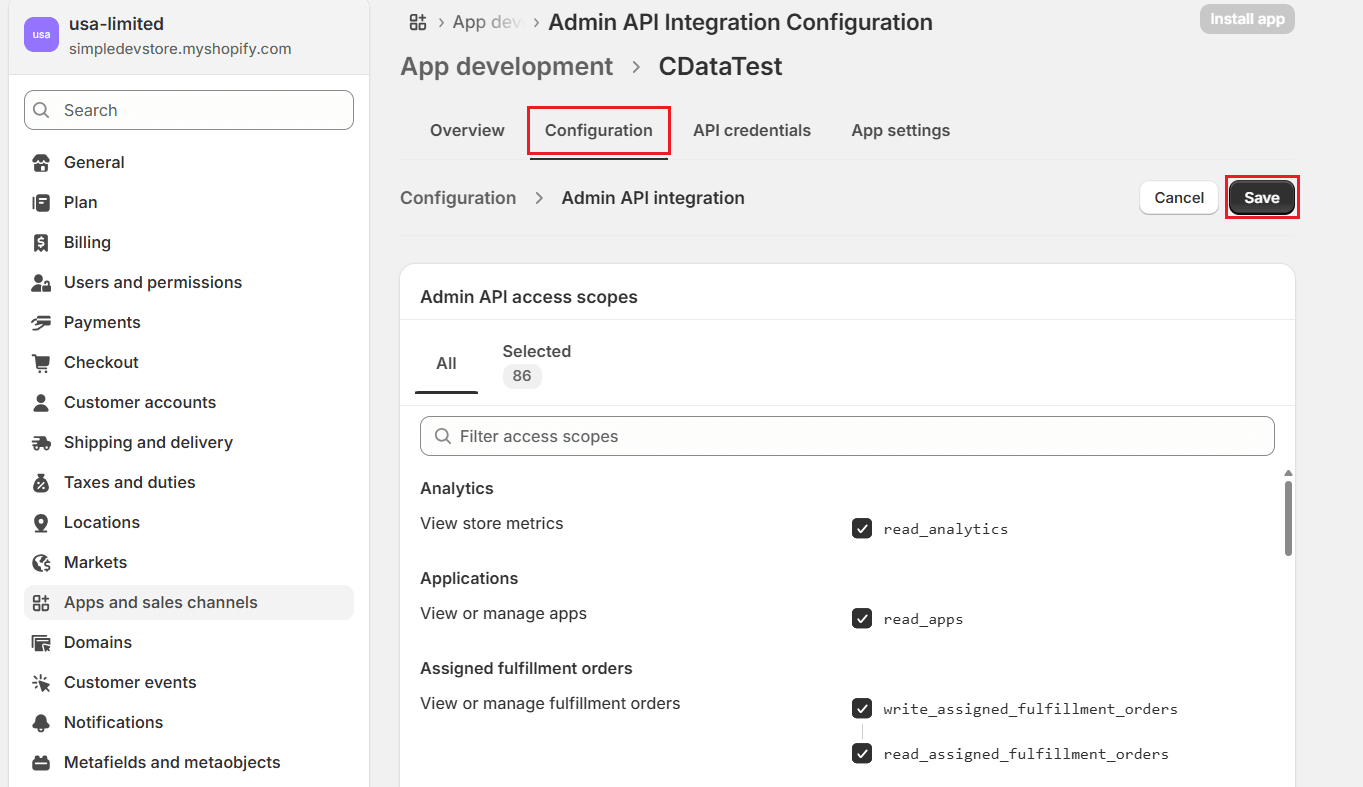Click the Notifications bell icon

point(41,723)
